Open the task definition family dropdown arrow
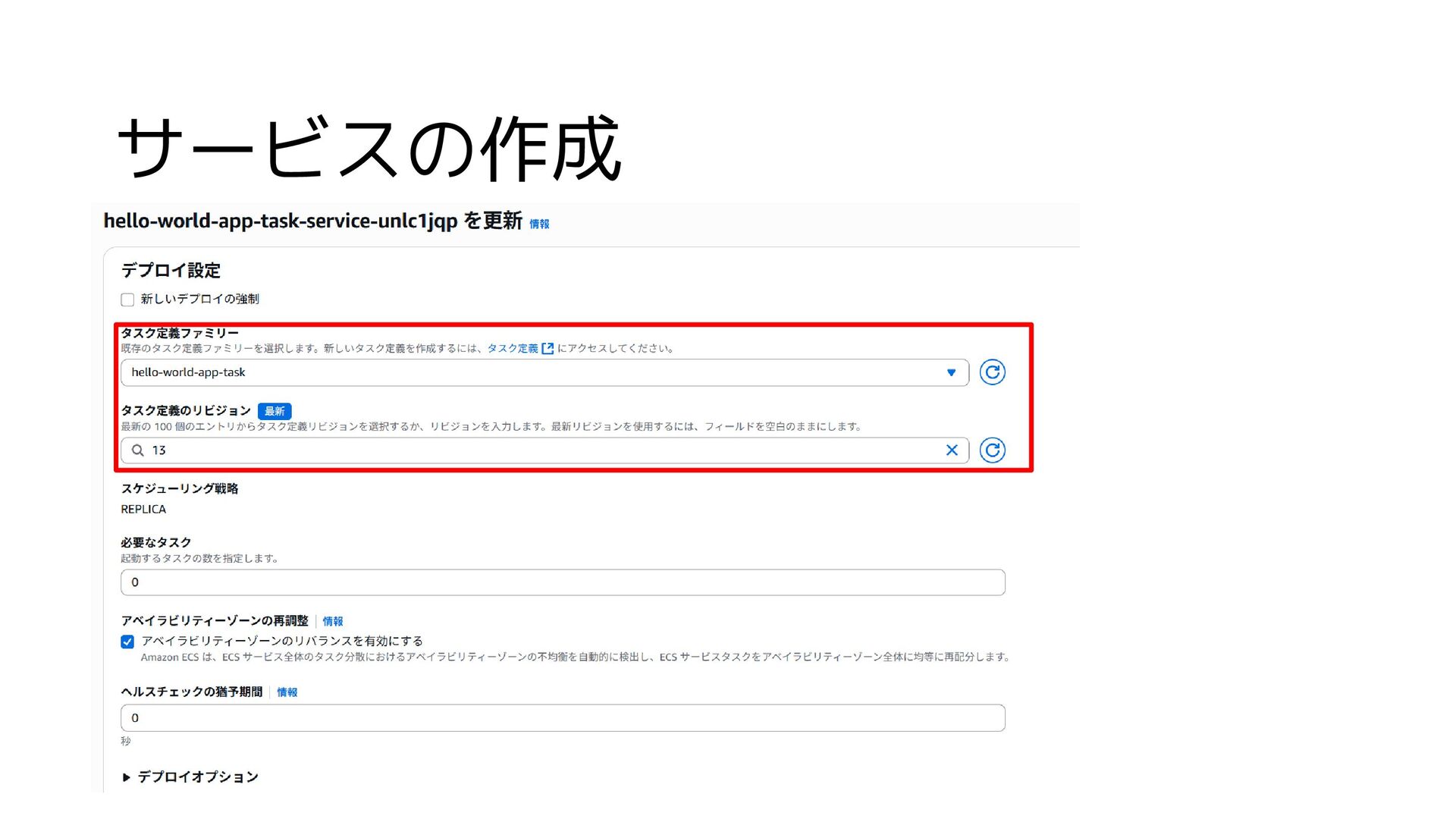This screenshot has height=819, width=1456. (x=951, y=372)
